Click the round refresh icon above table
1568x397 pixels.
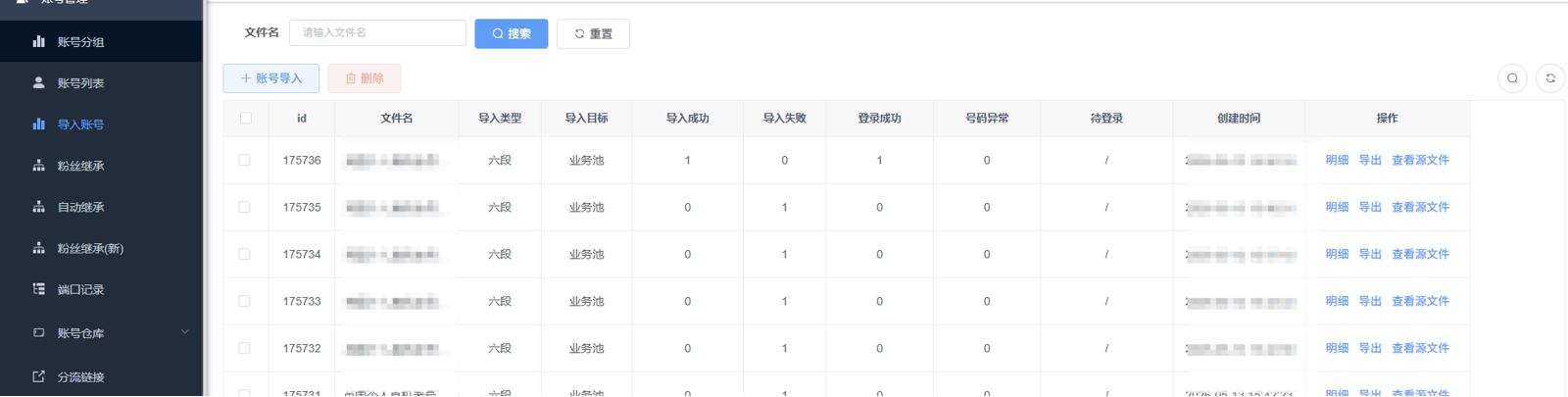point(1550,78)
